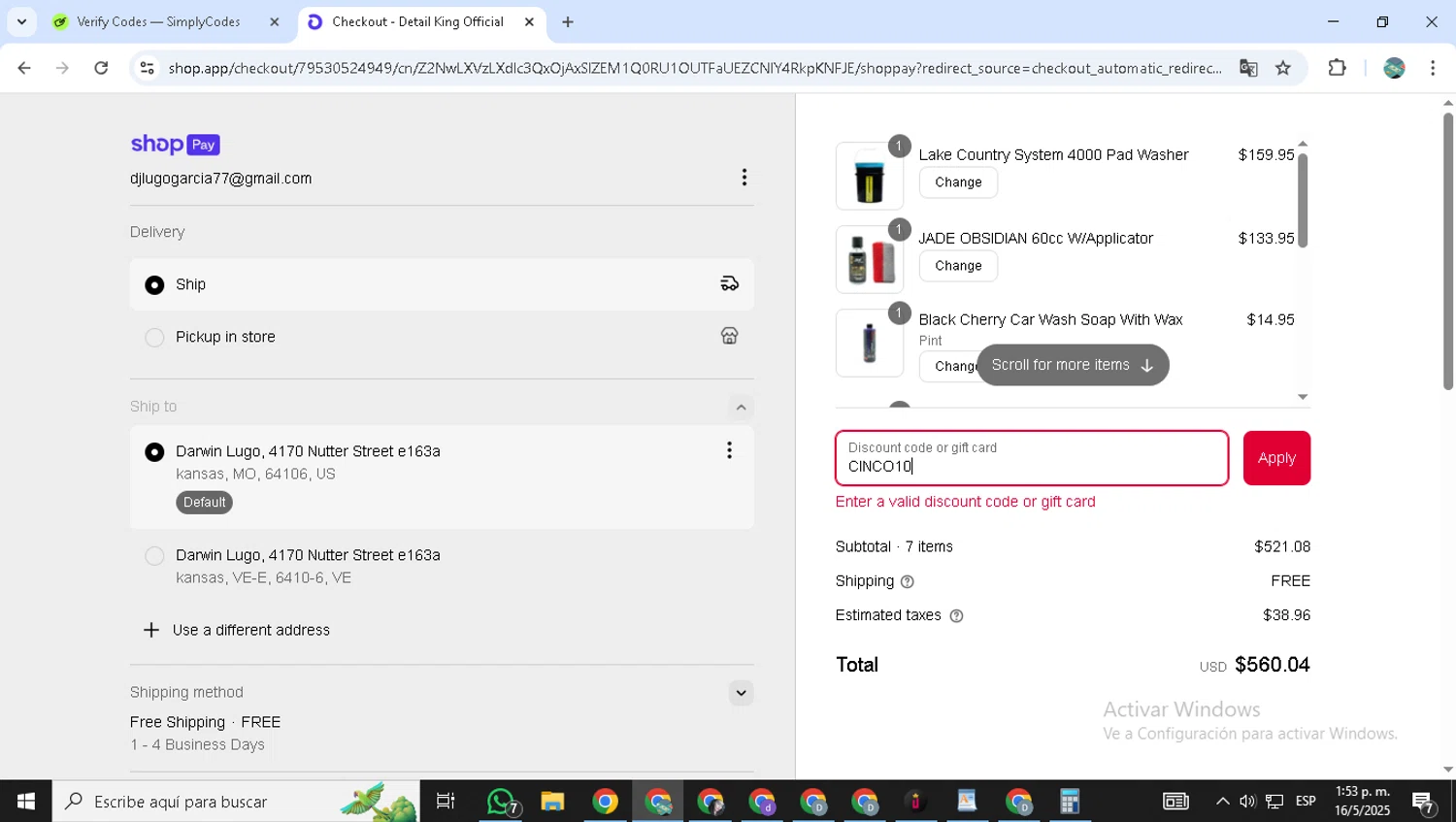This screenshot has height=822, width=1456.
Task: Click Free Shipping · FREE text
Action: (206, 722)
